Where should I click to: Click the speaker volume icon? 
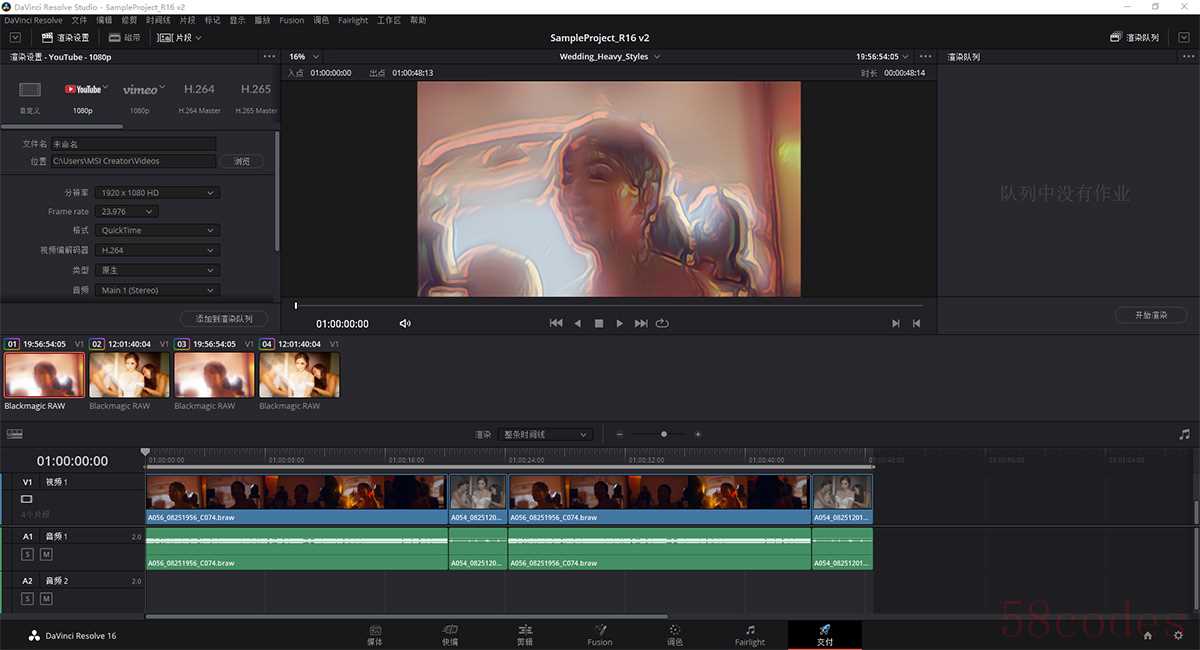[x=405, y=323]
